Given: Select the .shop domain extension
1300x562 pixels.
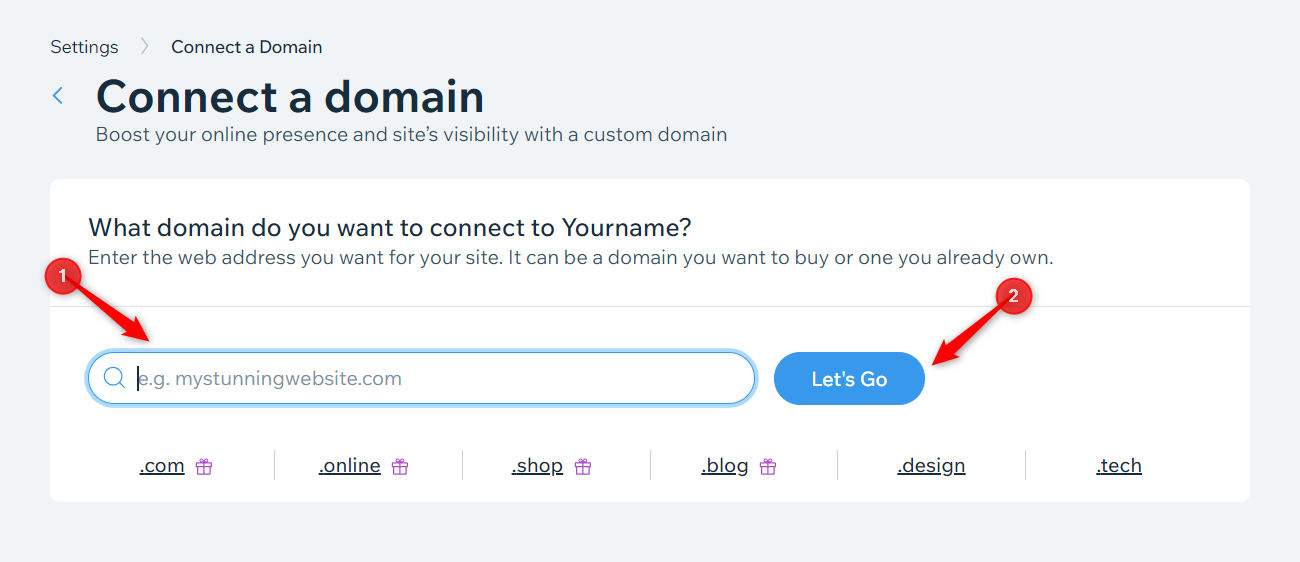Looking at the screenshot, I should click(x=537, y=466).
